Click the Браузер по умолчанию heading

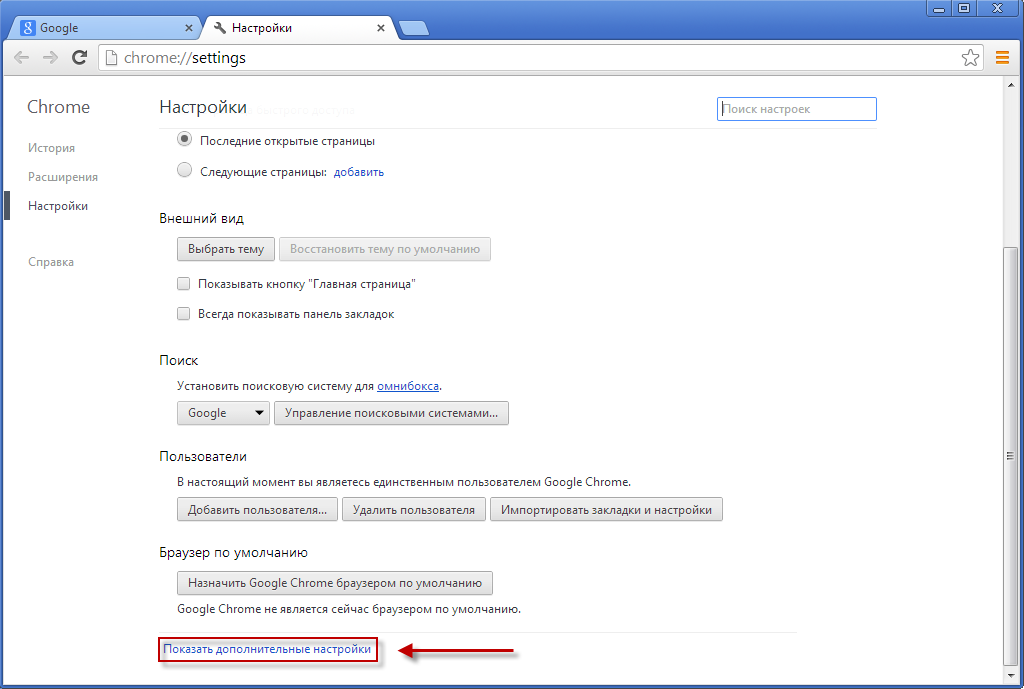[233, 552]
